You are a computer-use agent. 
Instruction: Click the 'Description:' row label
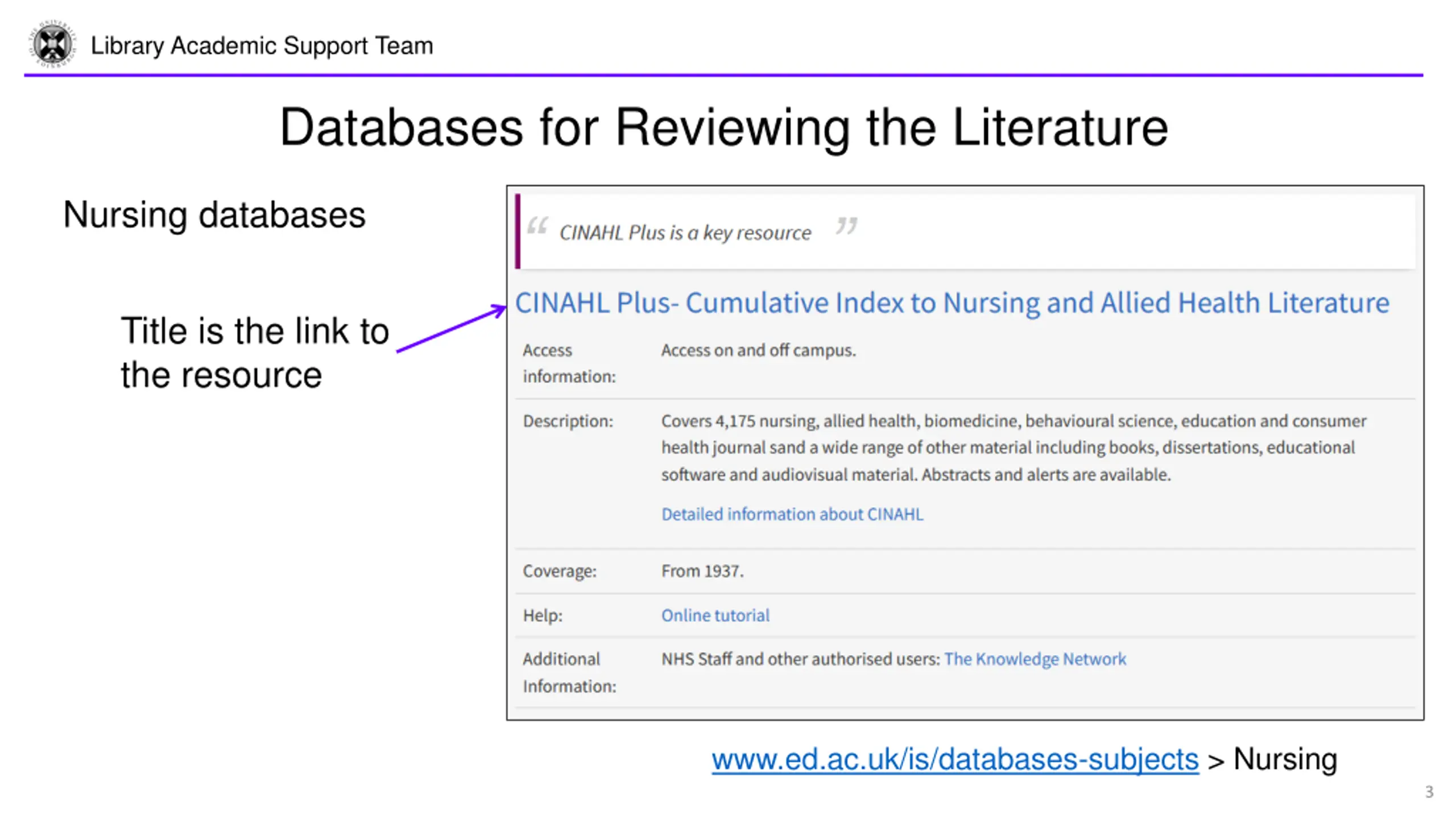(x=568, y=421)
